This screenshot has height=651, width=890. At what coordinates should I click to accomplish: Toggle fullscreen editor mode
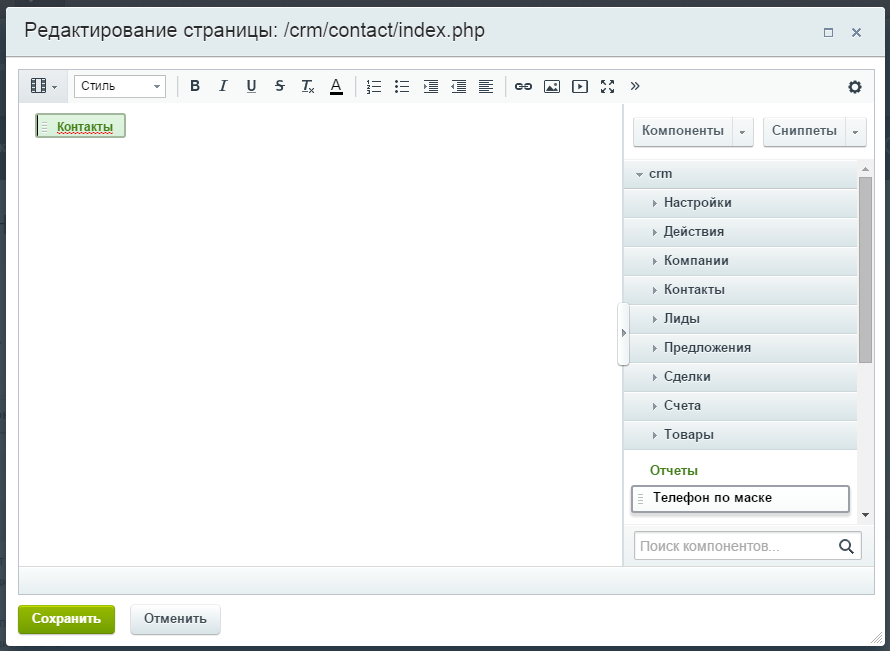[607, 87]
